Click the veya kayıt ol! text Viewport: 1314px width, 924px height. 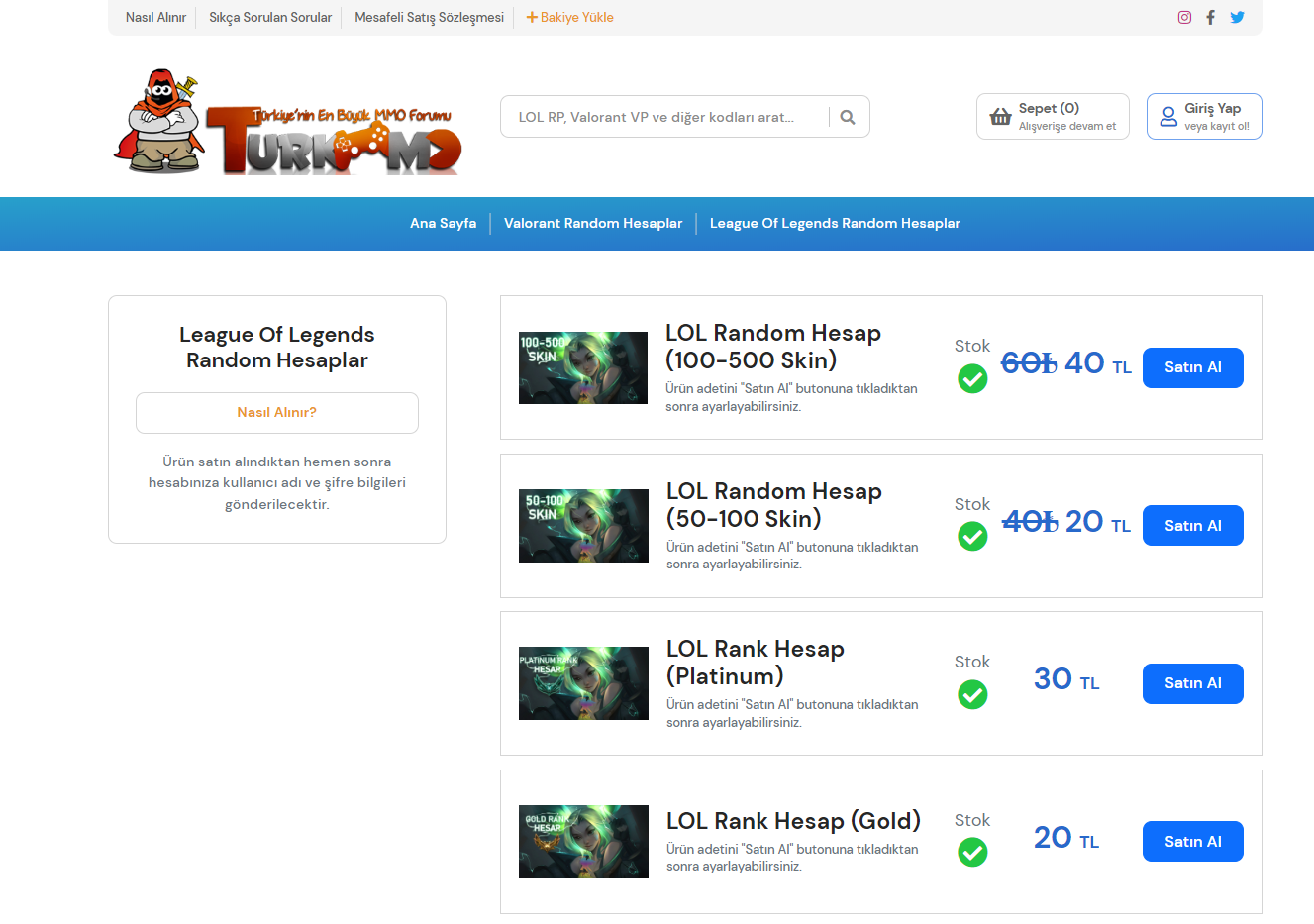point(1217,127)
